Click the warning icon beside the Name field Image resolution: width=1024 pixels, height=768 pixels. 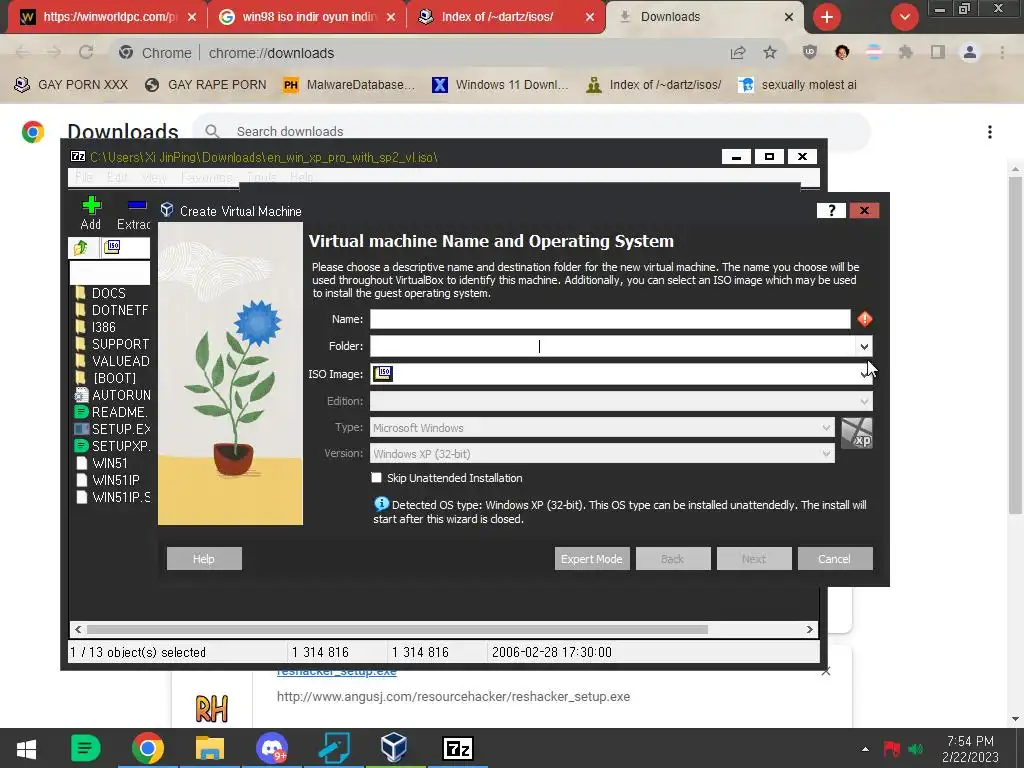click(x=865, y=319)
